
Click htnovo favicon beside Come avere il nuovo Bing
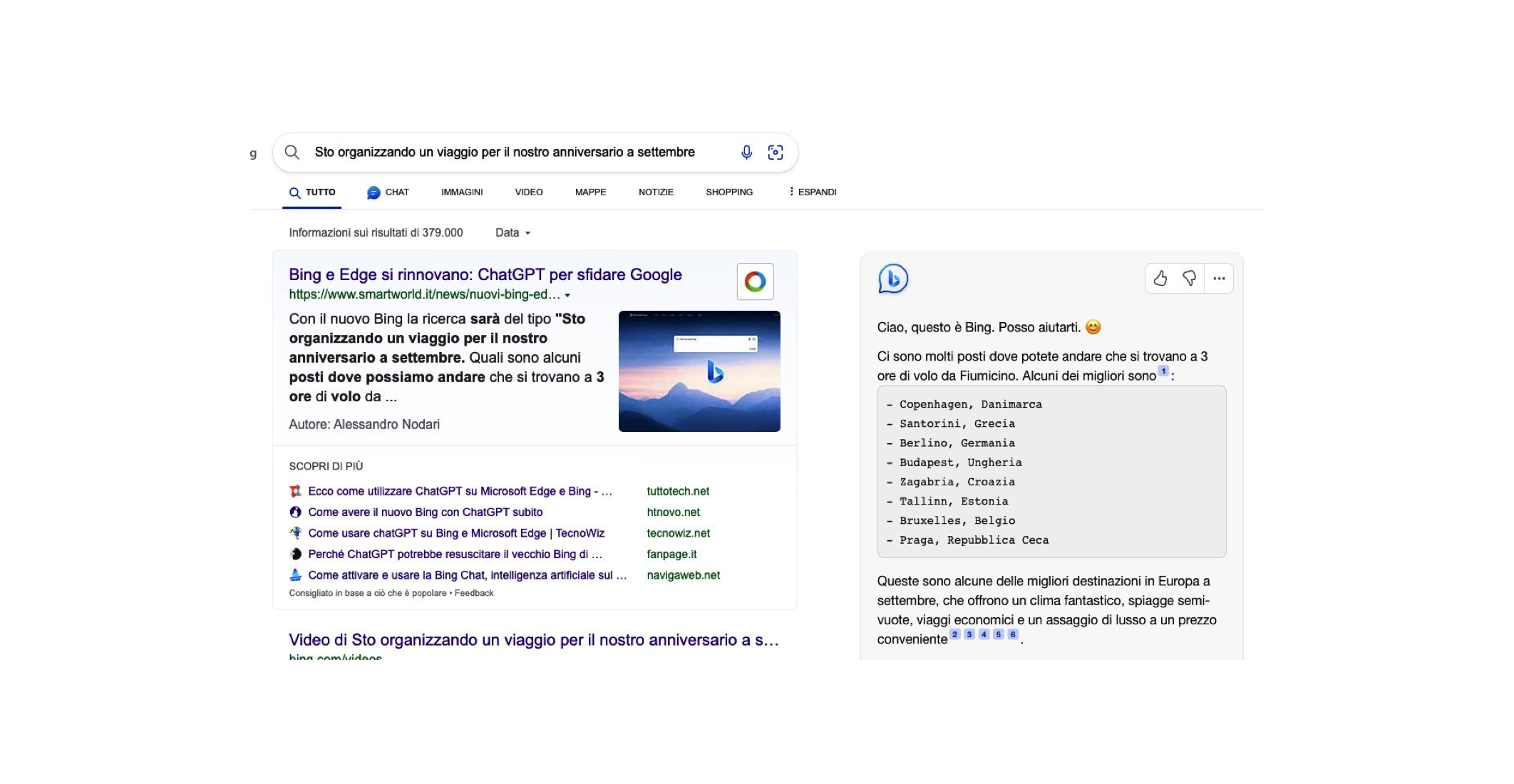[x=295, y=512]
